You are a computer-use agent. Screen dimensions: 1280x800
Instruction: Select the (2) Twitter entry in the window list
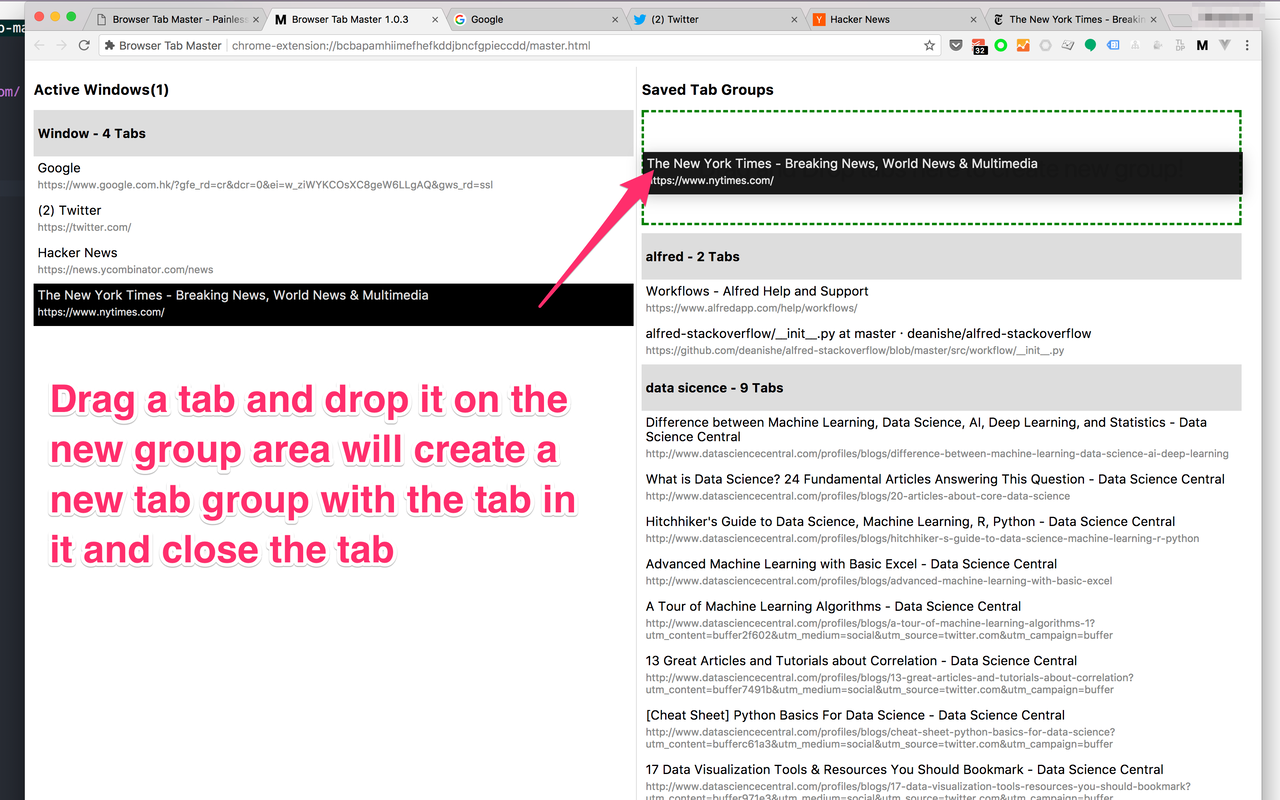(333, 219)
